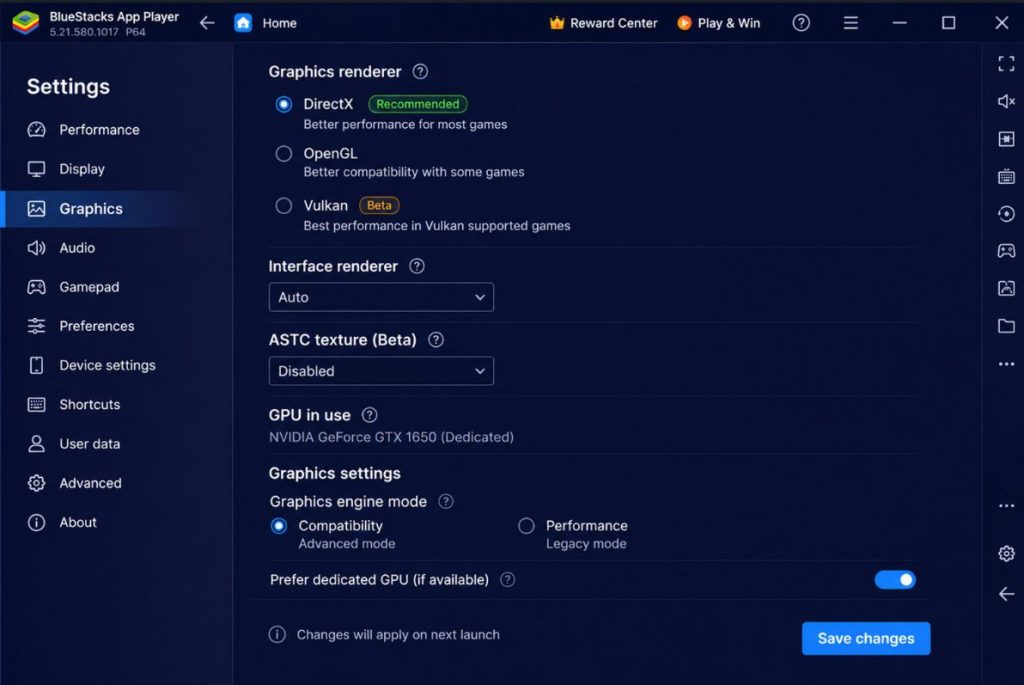Open Gamepad settings

coord(117,287)
